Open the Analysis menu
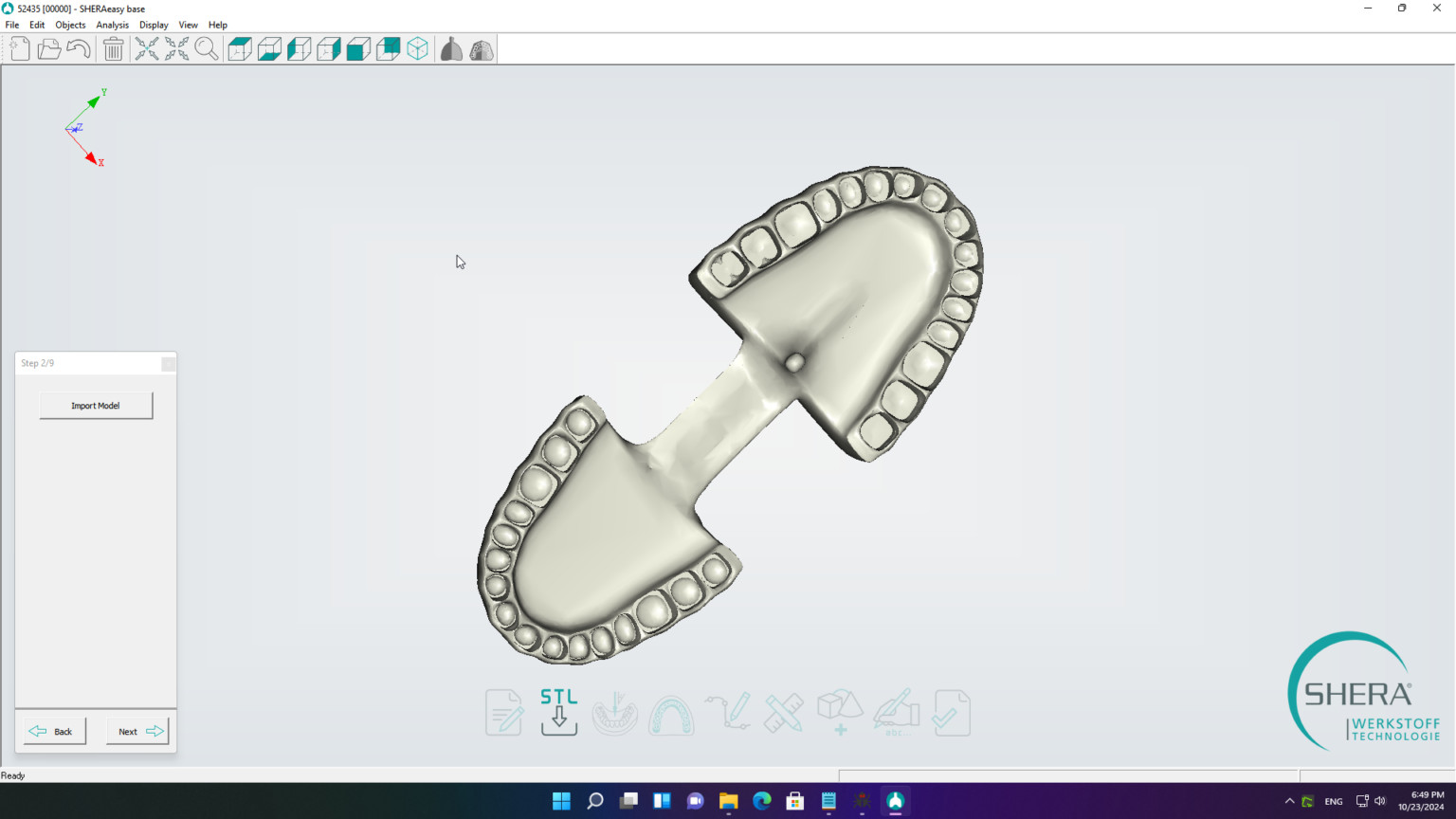 (x=112, y=25)
